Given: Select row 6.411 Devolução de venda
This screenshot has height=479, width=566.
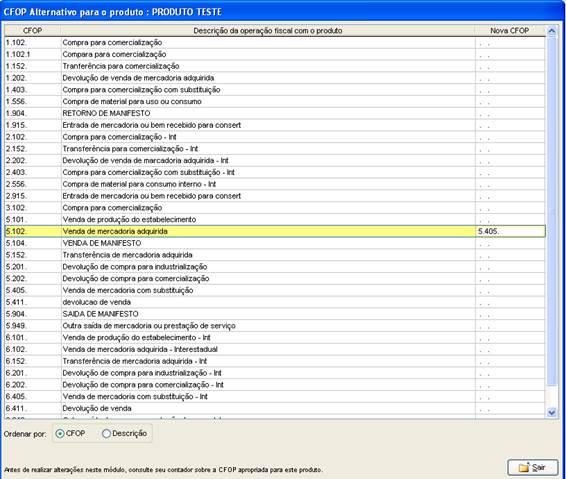Looking at the screenshot, I should (275, 408).
